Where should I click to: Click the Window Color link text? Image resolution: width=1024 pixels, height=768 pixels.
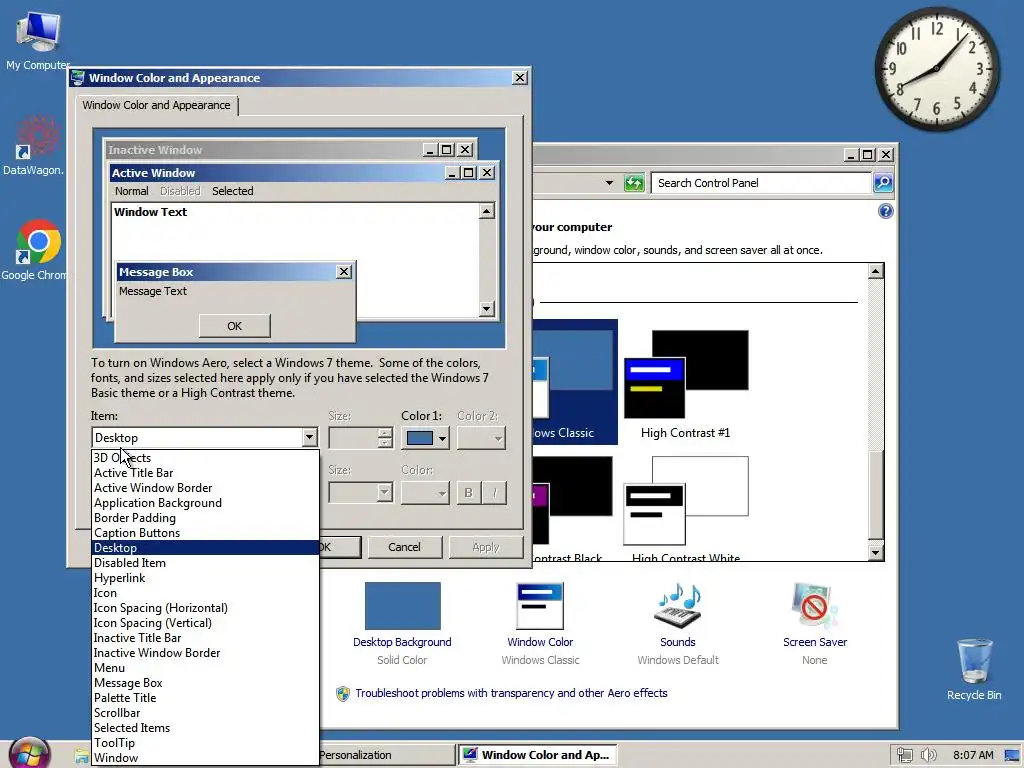540,642
